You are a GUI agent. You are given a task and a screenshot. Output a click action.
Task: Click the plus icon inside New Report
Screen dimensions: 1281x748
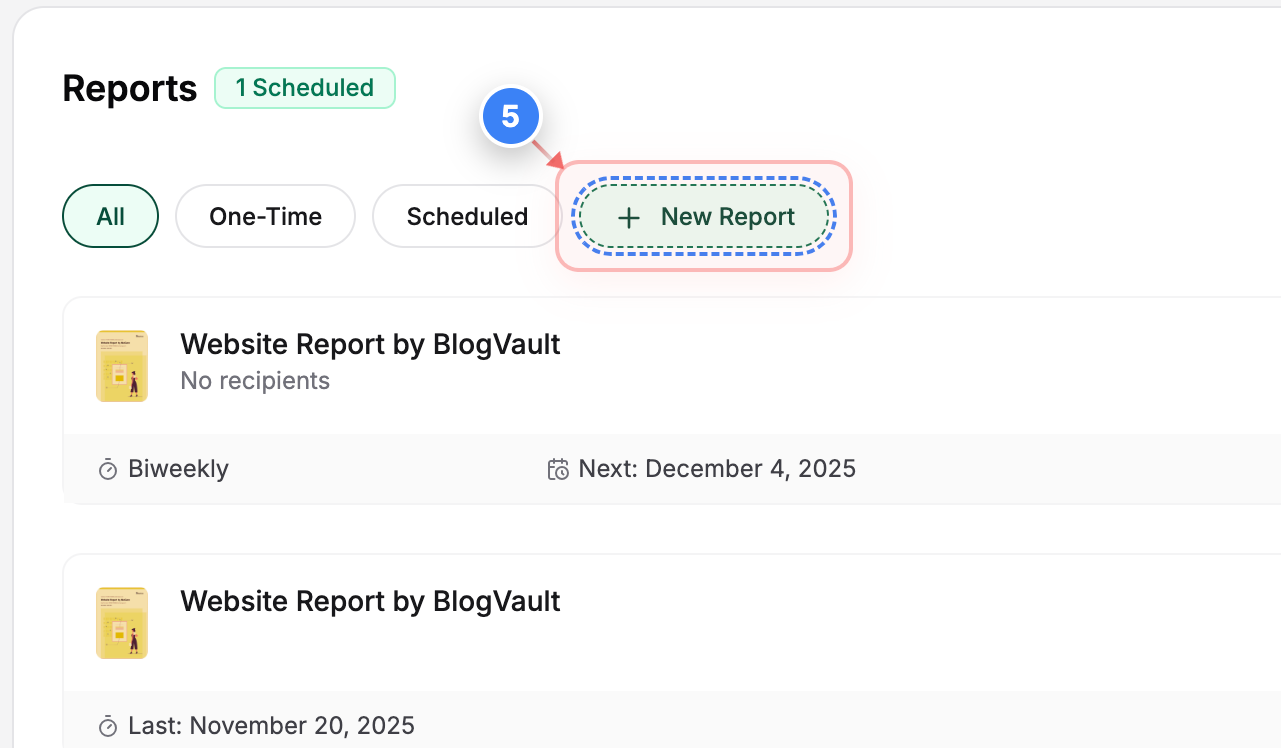tap(628, 217)
